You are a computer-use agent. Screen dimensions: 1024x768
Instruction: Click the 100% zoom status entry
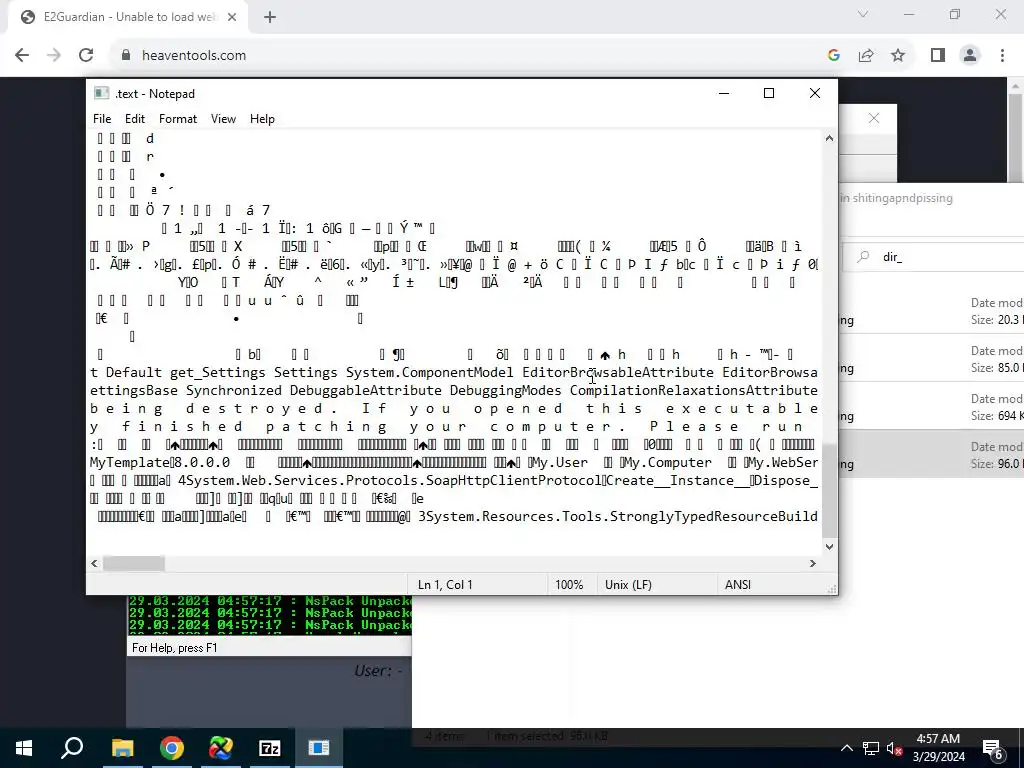point(569,584)
